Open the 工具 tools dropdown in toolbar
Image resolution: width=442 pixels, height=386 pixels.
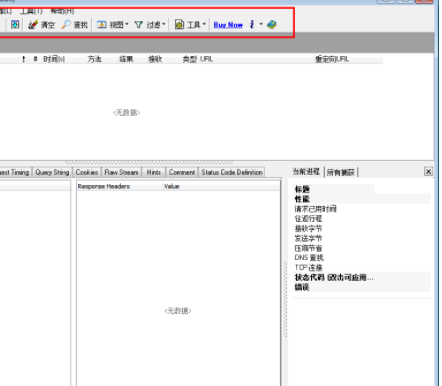(x=190, y=25)
